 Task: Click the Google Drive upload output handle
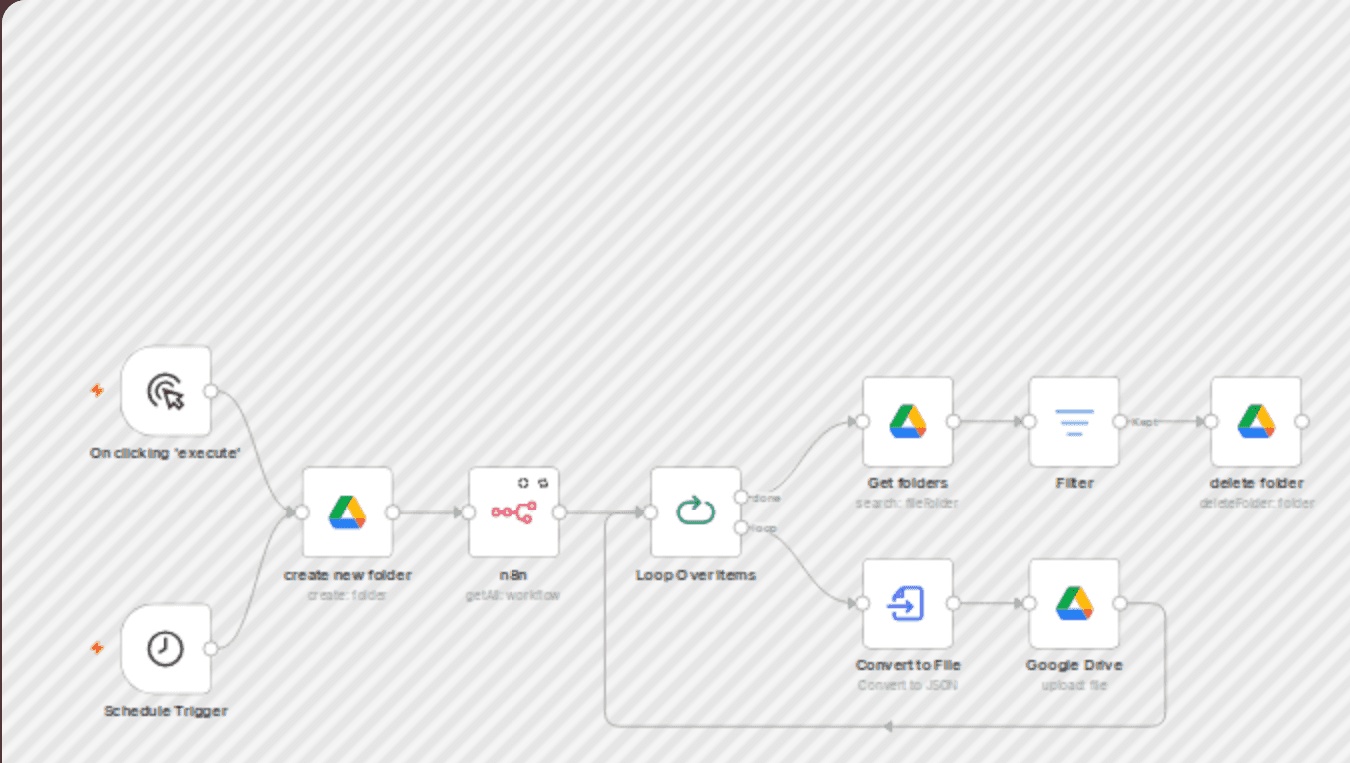1119,603
